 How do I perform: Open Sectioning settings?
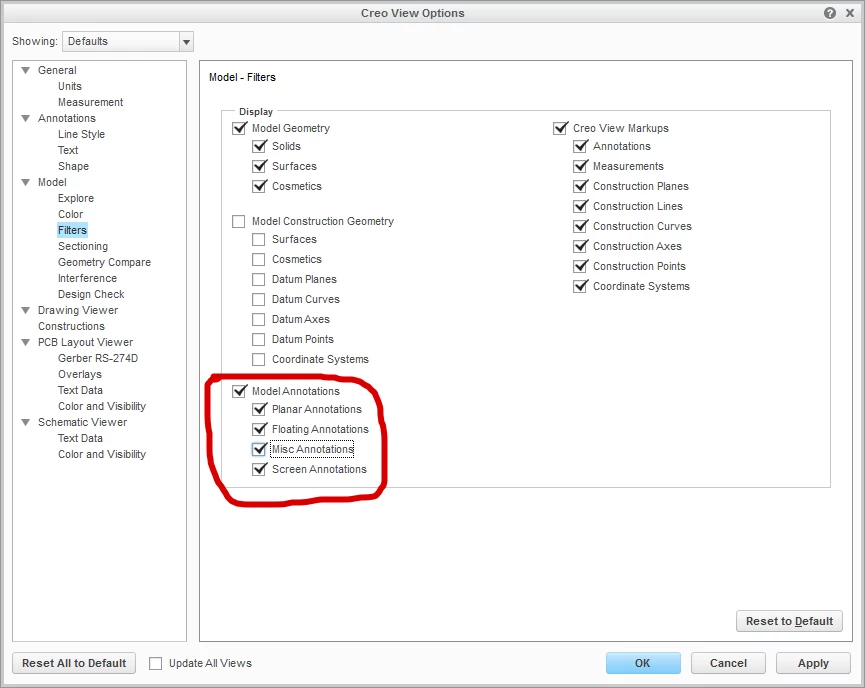pyautogui.click(x=83, y=246)
